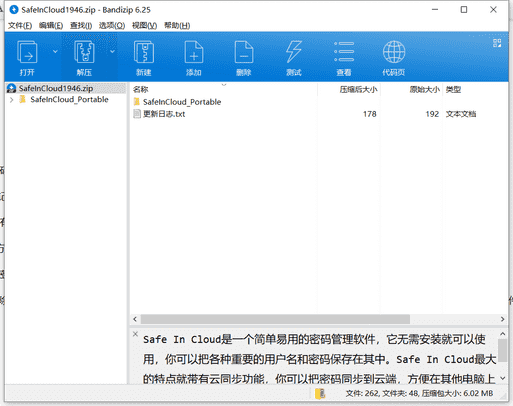Image resolution: width=513 pixels, height=406 pixels.
Task: Sort by the 名称 column header
Action: coord(140,89)
